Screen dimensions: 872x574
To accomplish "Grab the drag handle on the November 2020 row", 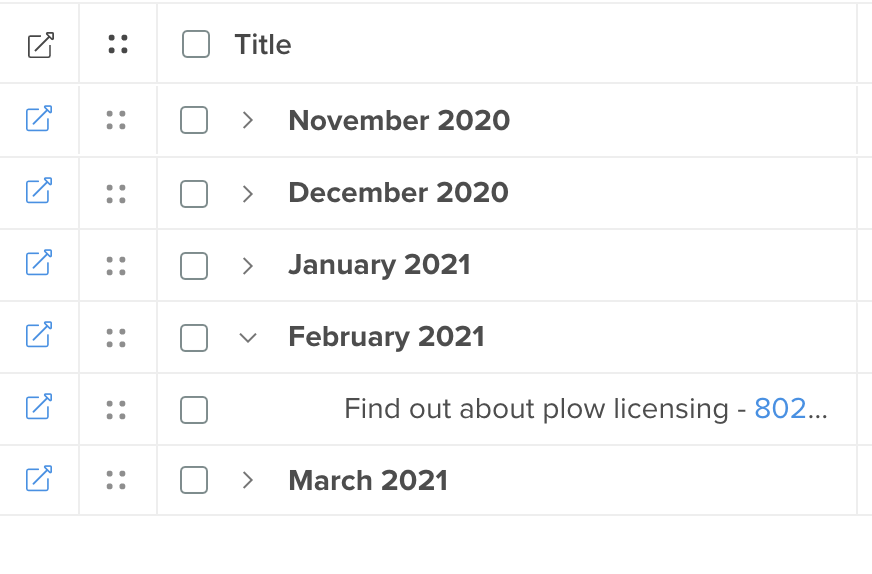I will (116, 120).
